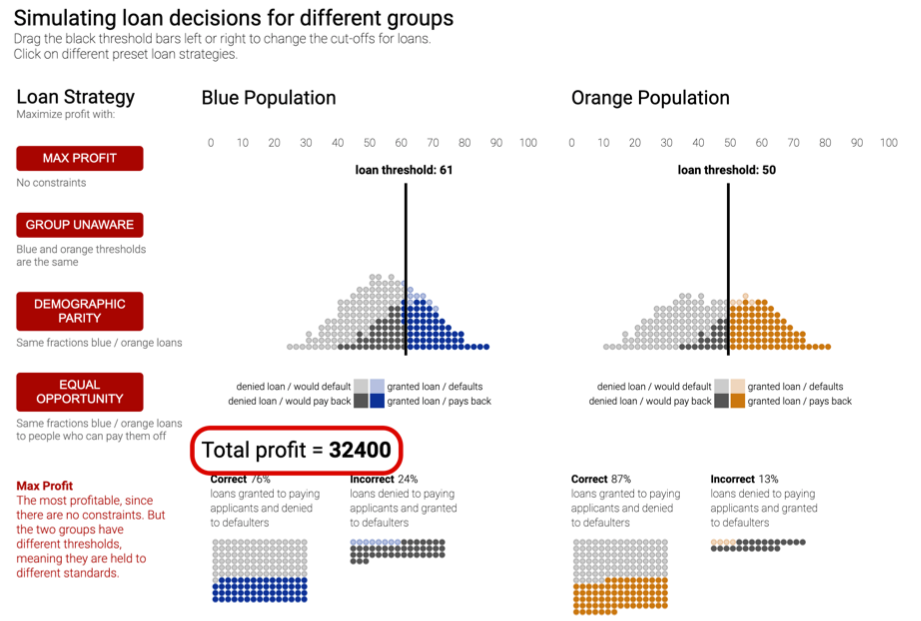
Task: Click the light blue granted loan/defaults swatch
Action: point(377,386)
